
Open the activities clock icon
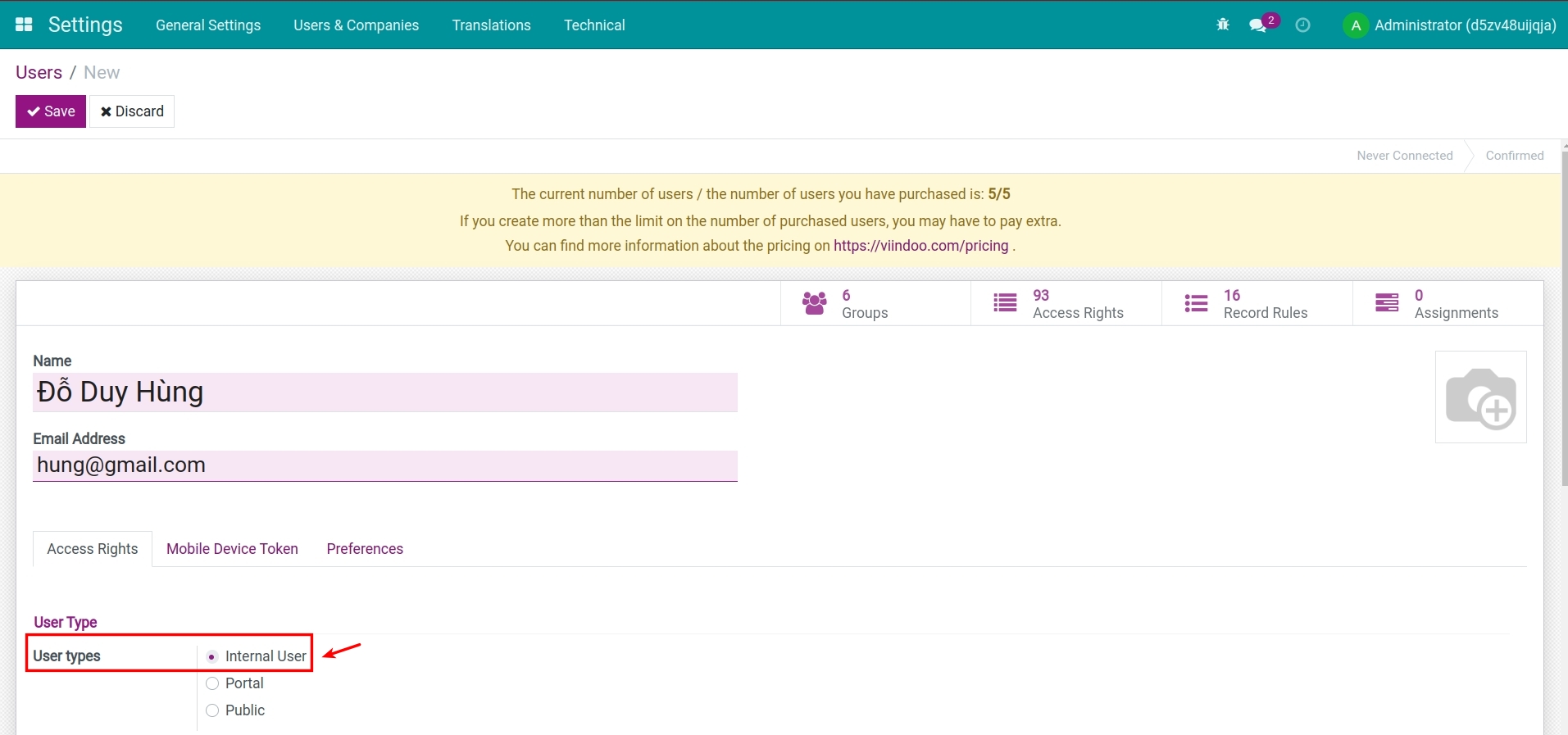(x=1302, y=25)
